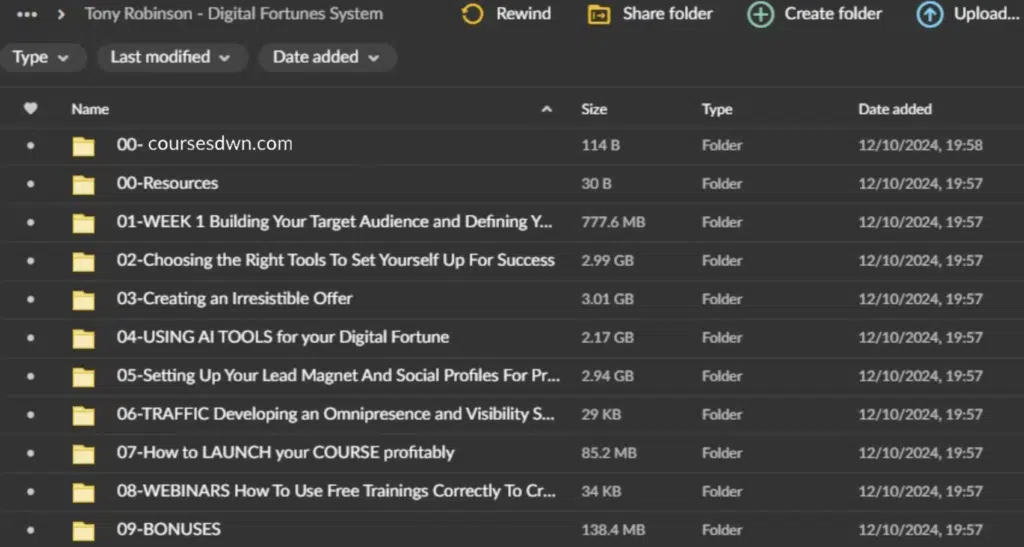Click the Upload arrow icon
The image size is (1024, 547).
click(x=929, y=14)
